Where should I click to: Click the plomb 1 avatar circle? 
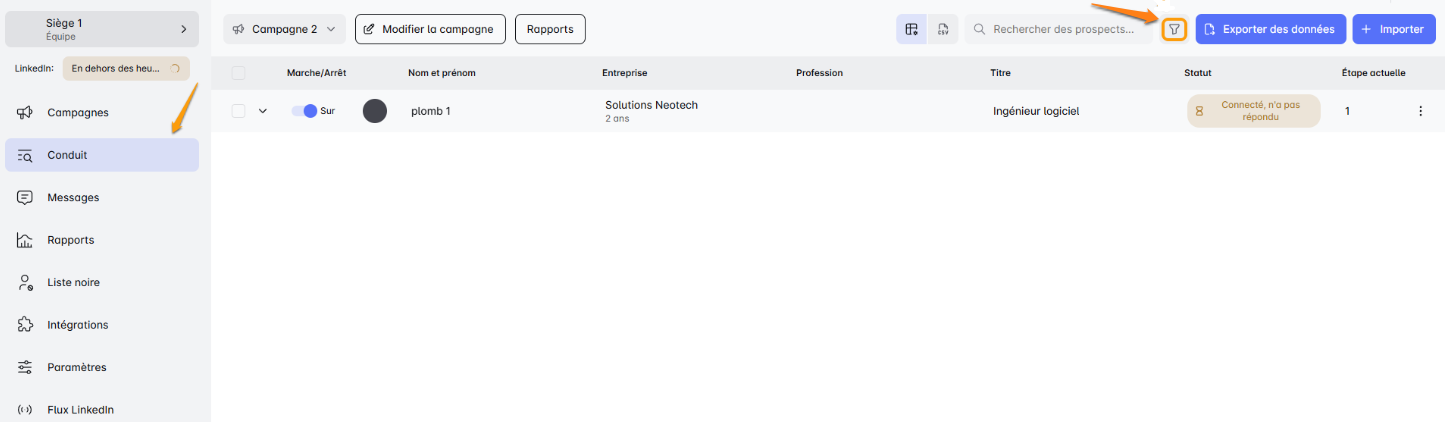click(375, 111)
